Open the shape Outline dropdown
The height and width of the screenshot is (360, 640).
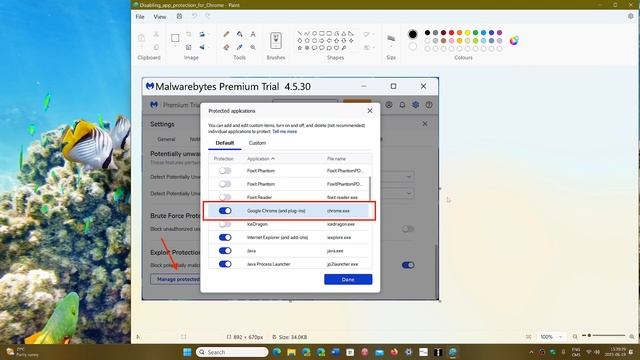(369, 35)
